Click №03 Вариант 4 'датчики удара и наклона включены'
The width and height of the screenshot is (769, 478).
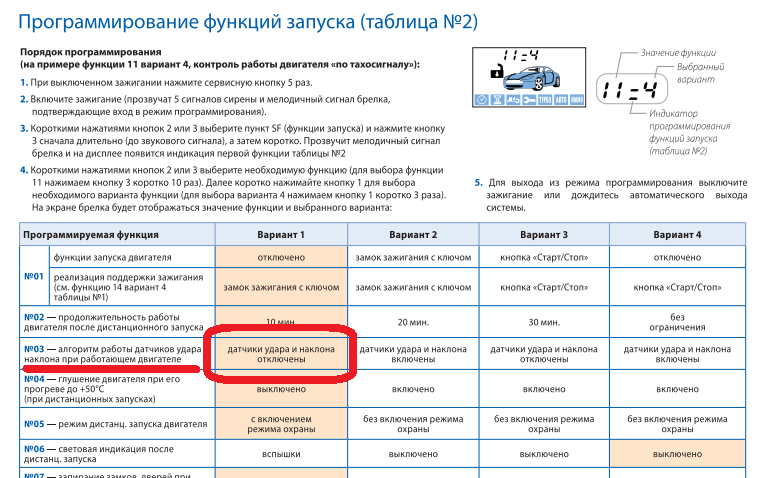coord(677,354)
